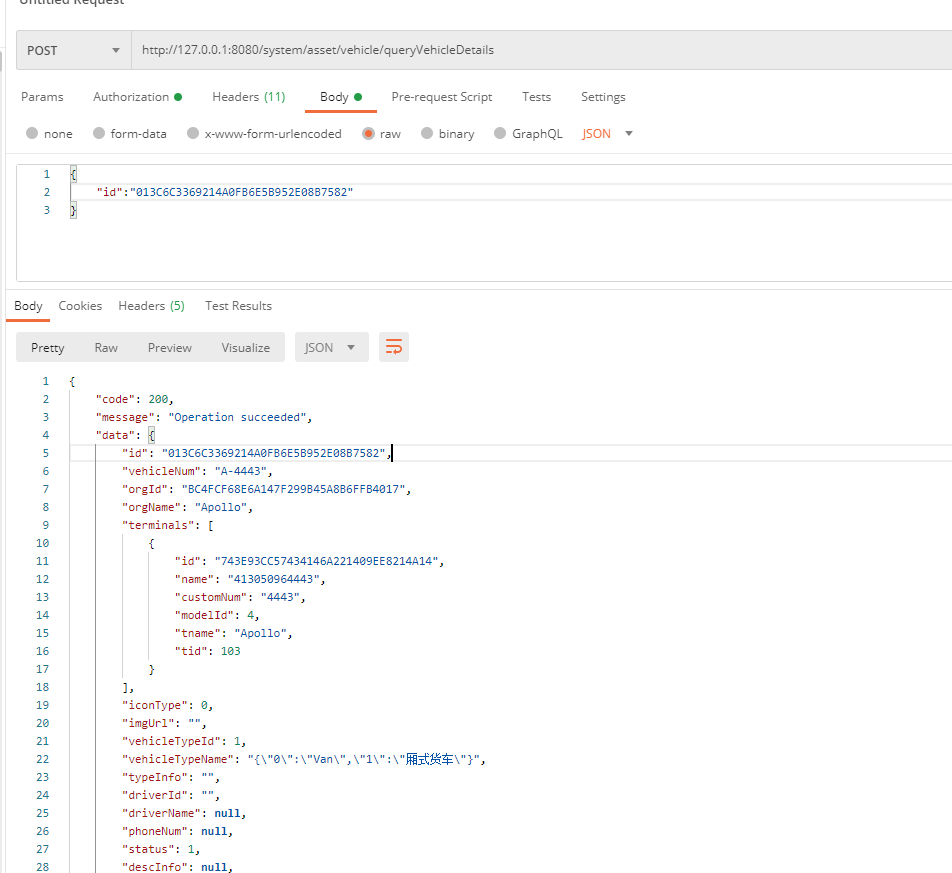
Task: Switch to the Params tab
Action: 42,97
